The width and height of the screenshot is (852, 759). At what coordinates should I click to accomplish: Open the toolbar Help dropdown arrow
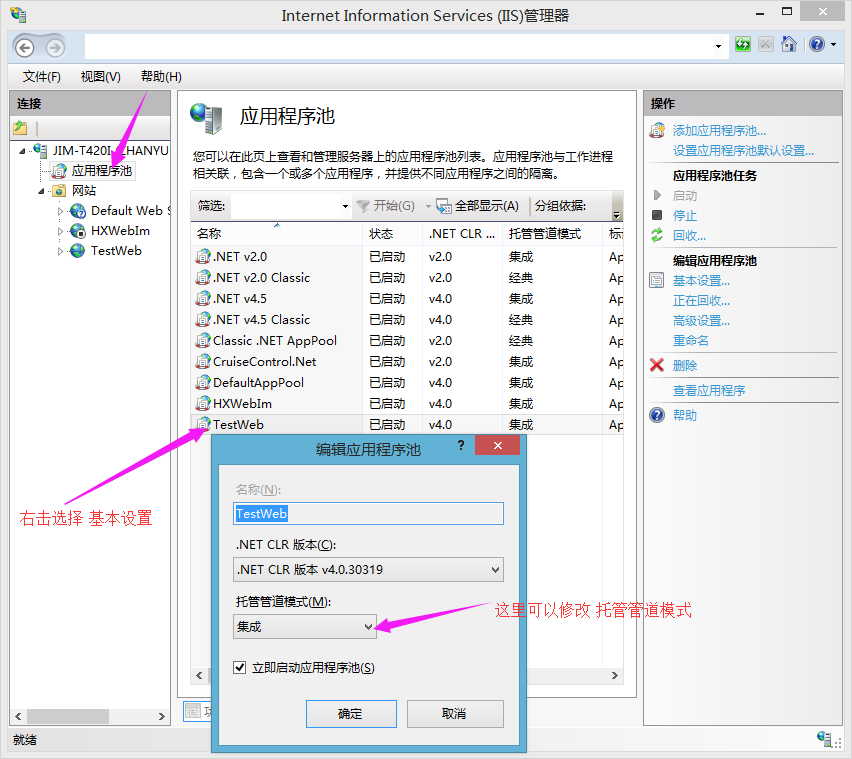834,45
